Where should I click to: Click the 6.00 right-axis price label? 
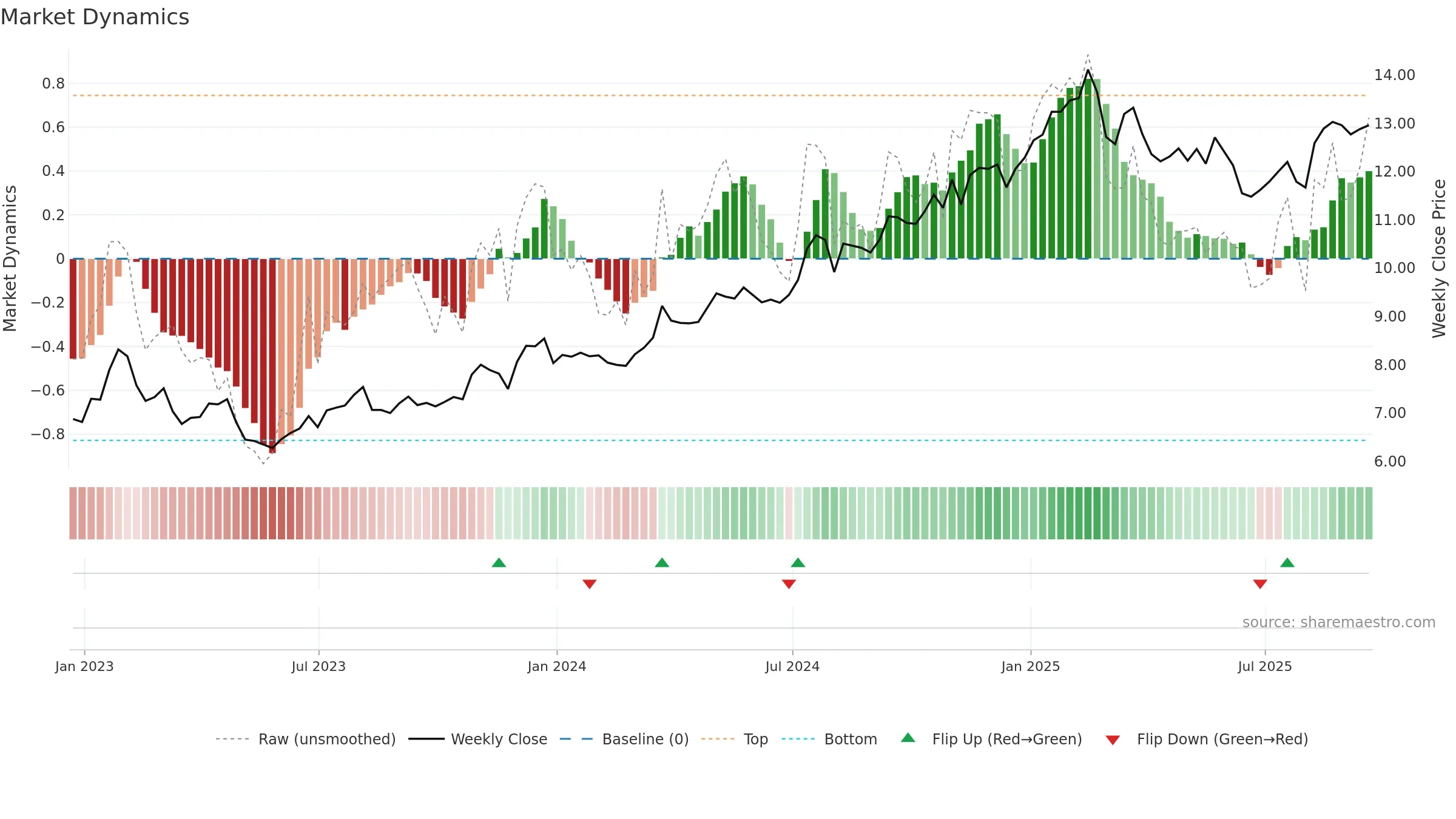click(x=1390, y=461)
